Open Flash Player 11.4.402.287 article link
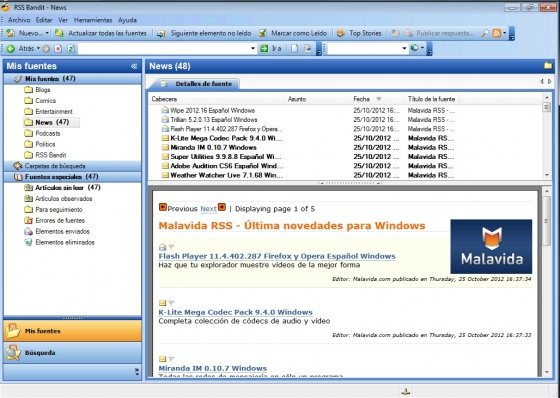The width and height of the screenshot is (560, 398). [x=277, y=256]
